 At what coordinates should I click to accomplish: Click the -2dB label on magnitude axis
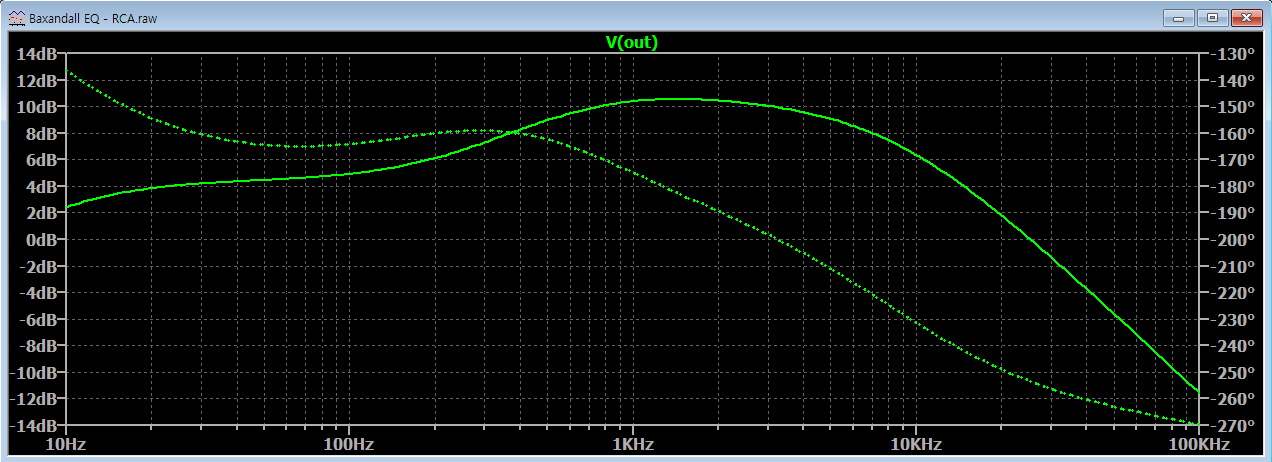41,266
